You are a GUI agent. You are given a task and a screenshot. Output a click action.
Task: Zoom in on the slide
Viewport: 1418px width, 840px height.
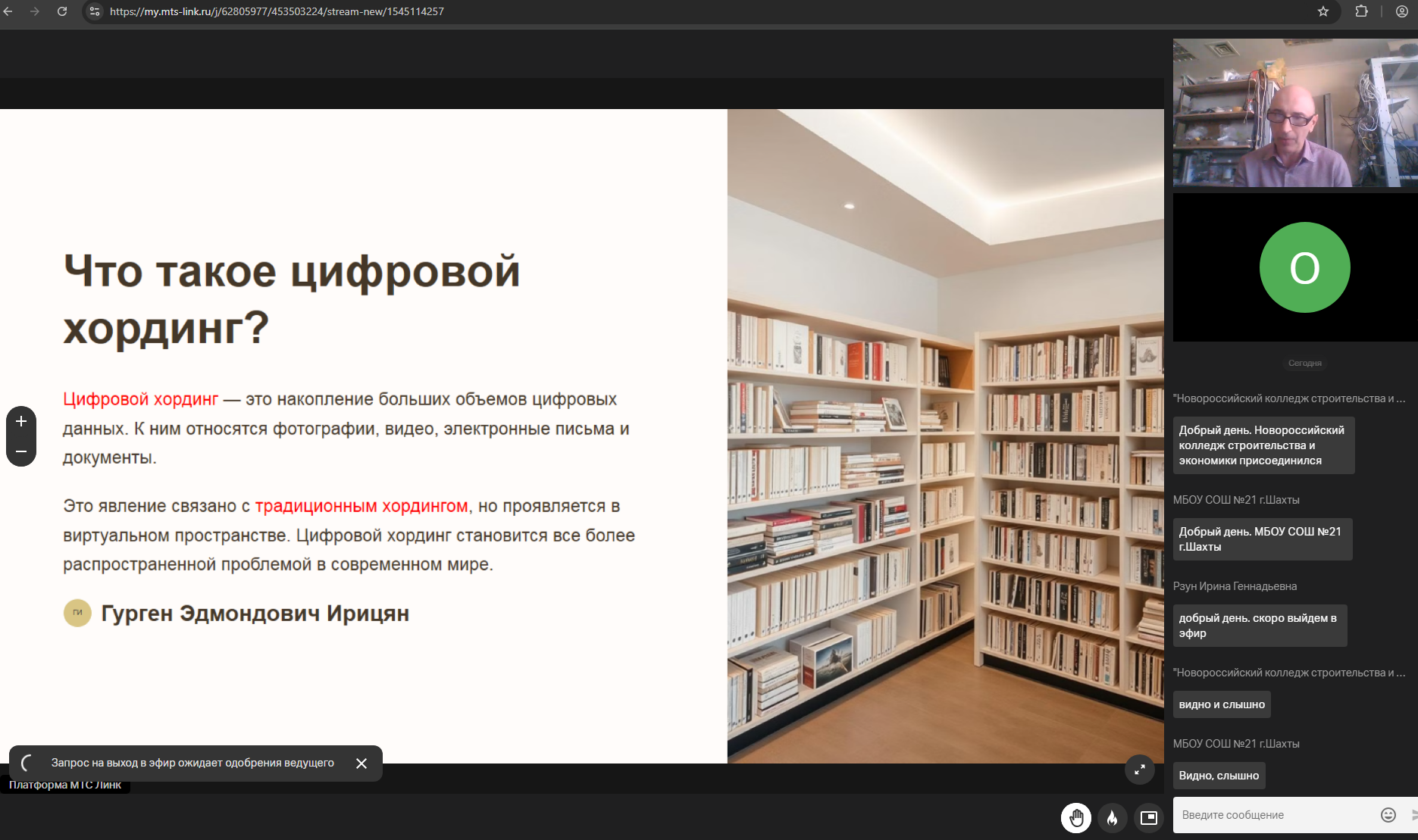coord(21,421)
